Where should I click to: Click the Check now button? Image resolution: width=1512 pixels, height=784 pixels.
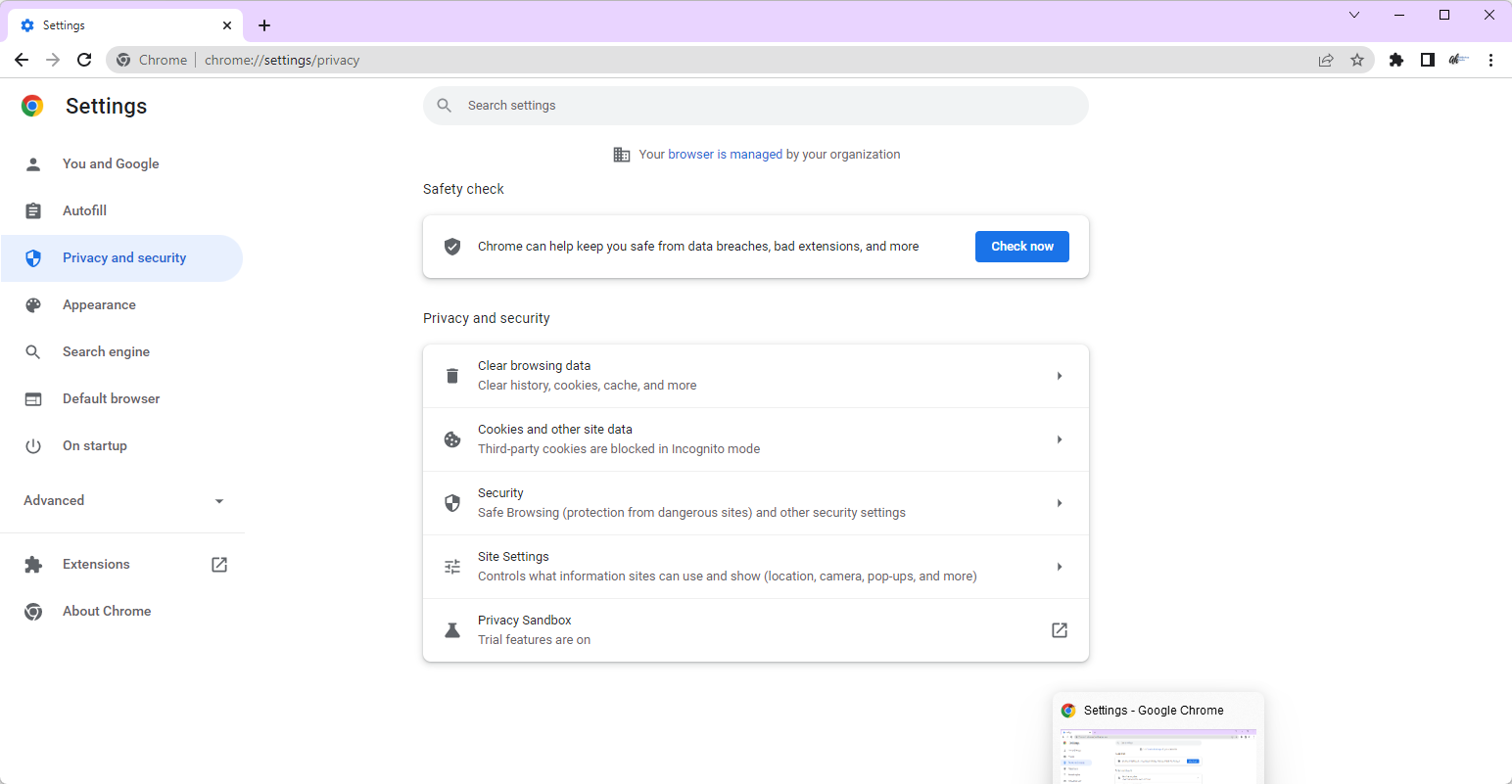point(1022,247)
